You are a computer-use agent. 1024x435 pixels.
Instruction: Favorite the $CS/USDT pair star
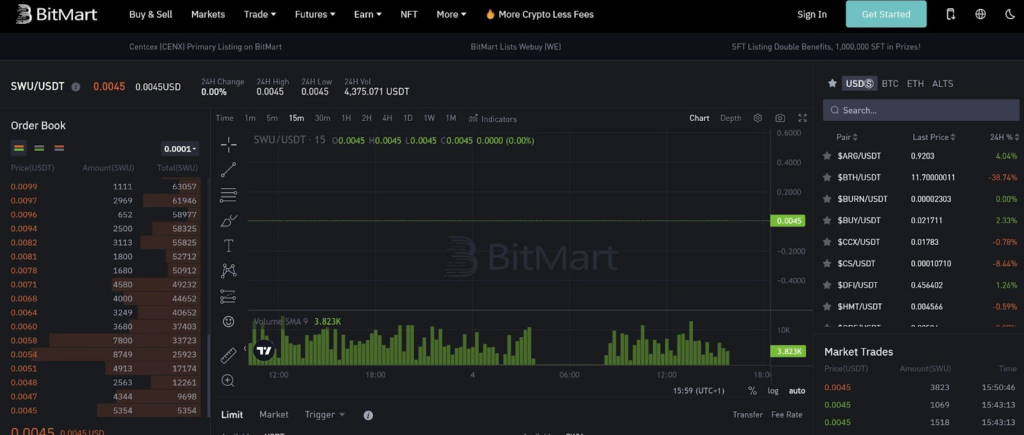click(x=827, y=264)
